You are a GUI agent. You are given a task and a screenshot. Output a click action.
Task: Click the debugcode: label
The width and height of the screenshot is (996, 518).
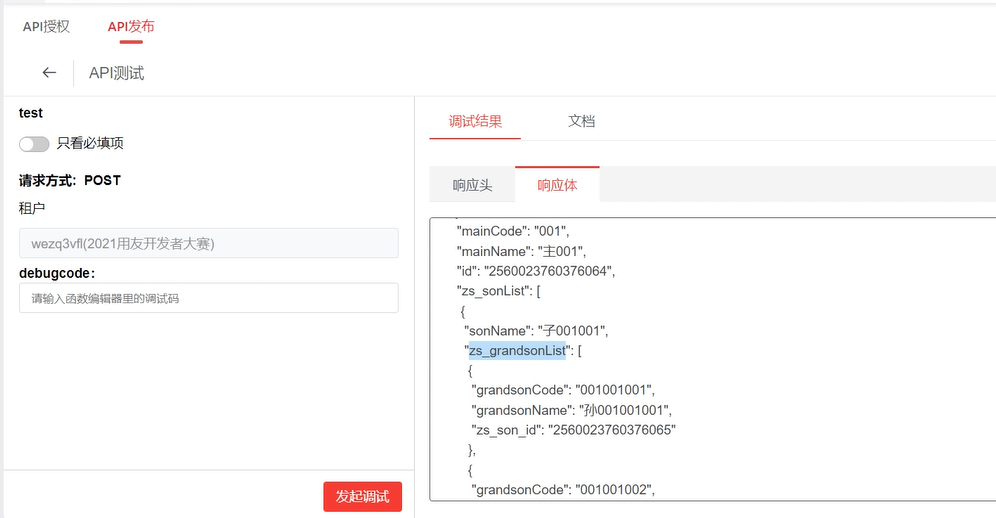57,273
